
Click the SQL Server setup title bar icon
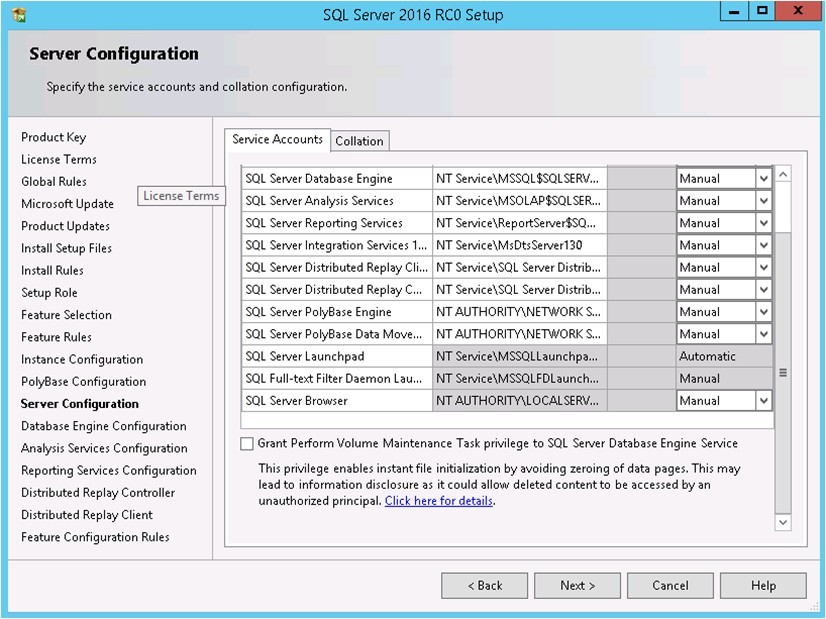point(18,15)
